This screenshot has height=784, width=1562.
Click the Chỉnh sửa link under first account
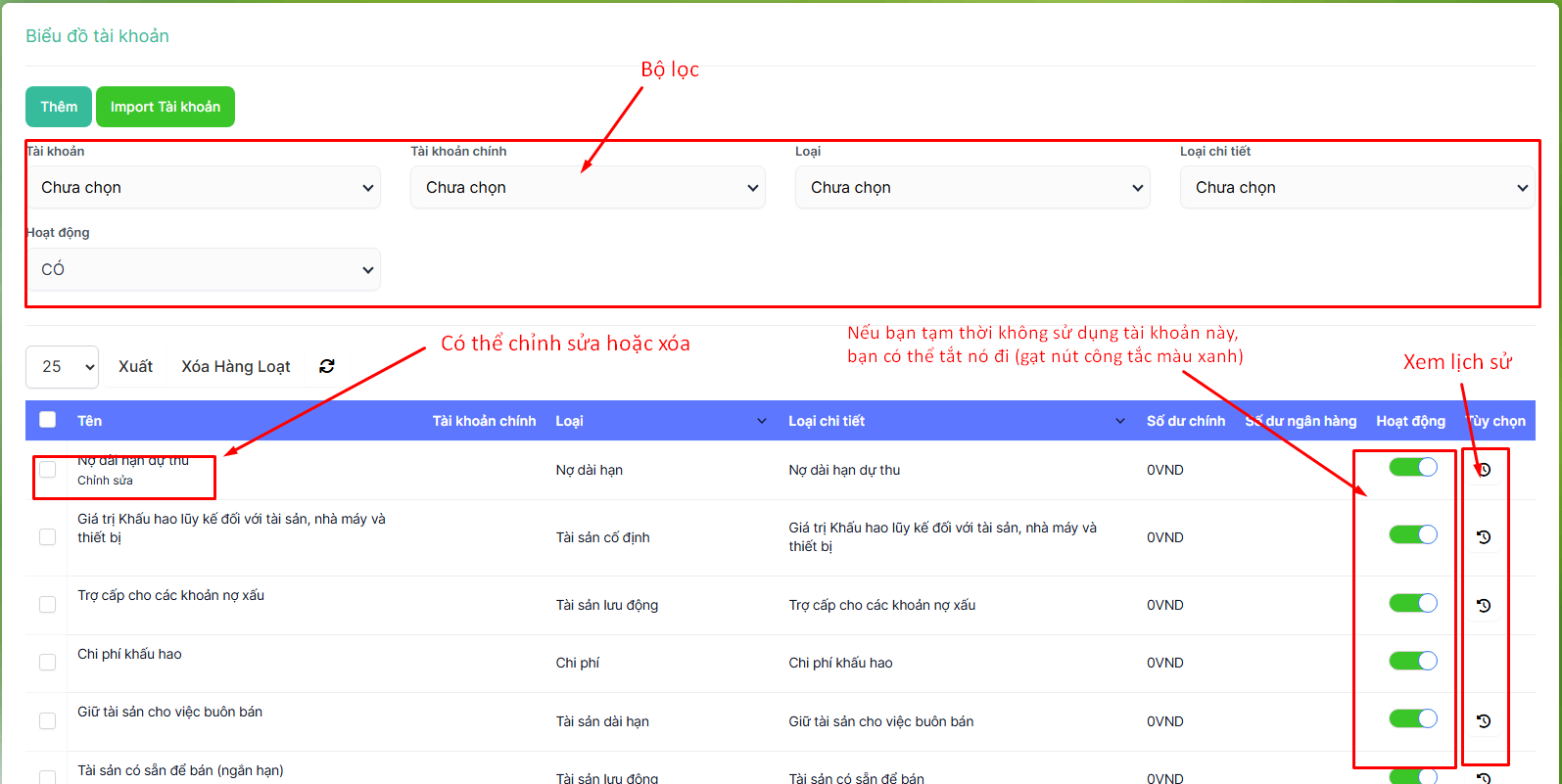[106, 481]
